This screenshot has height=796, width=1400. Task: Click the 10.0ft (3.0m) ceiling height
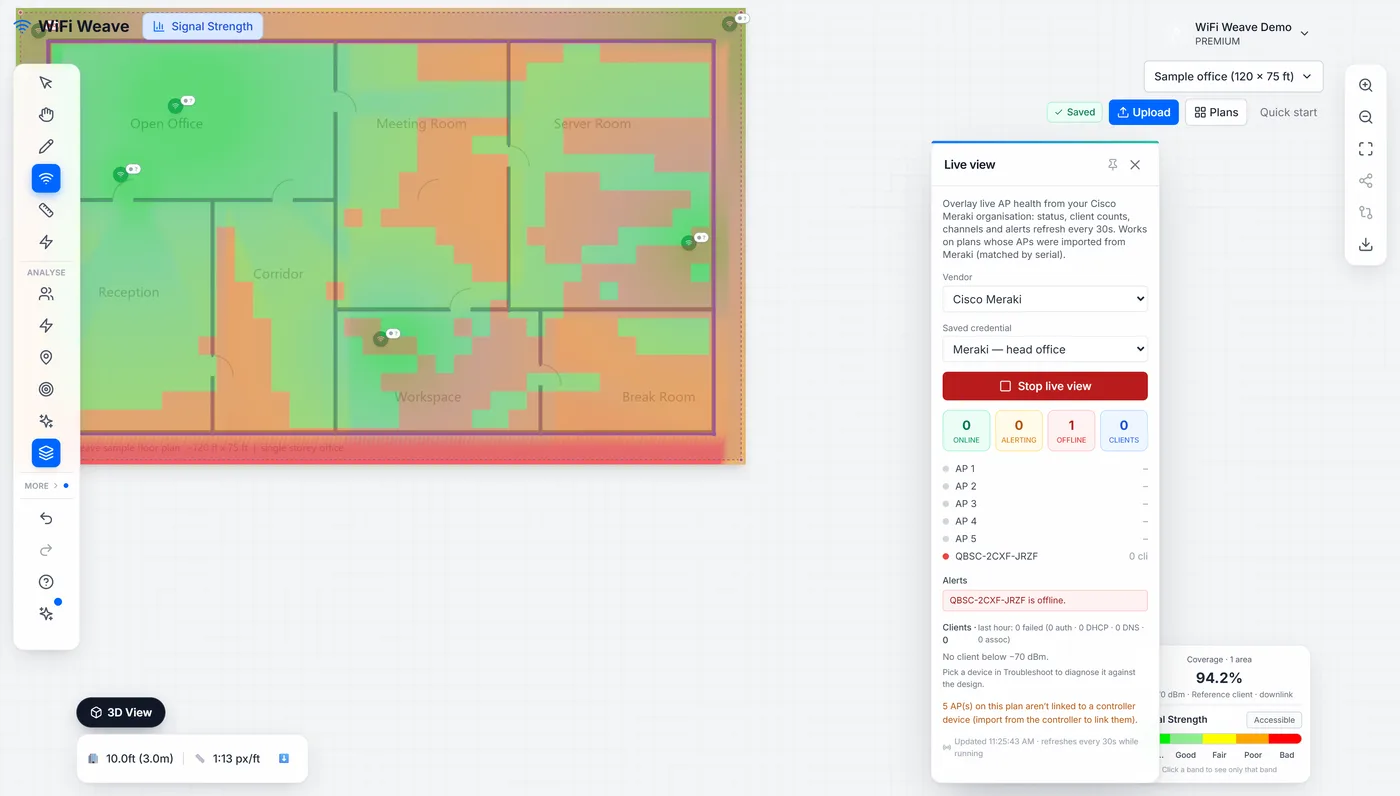(x=131, y=759)
